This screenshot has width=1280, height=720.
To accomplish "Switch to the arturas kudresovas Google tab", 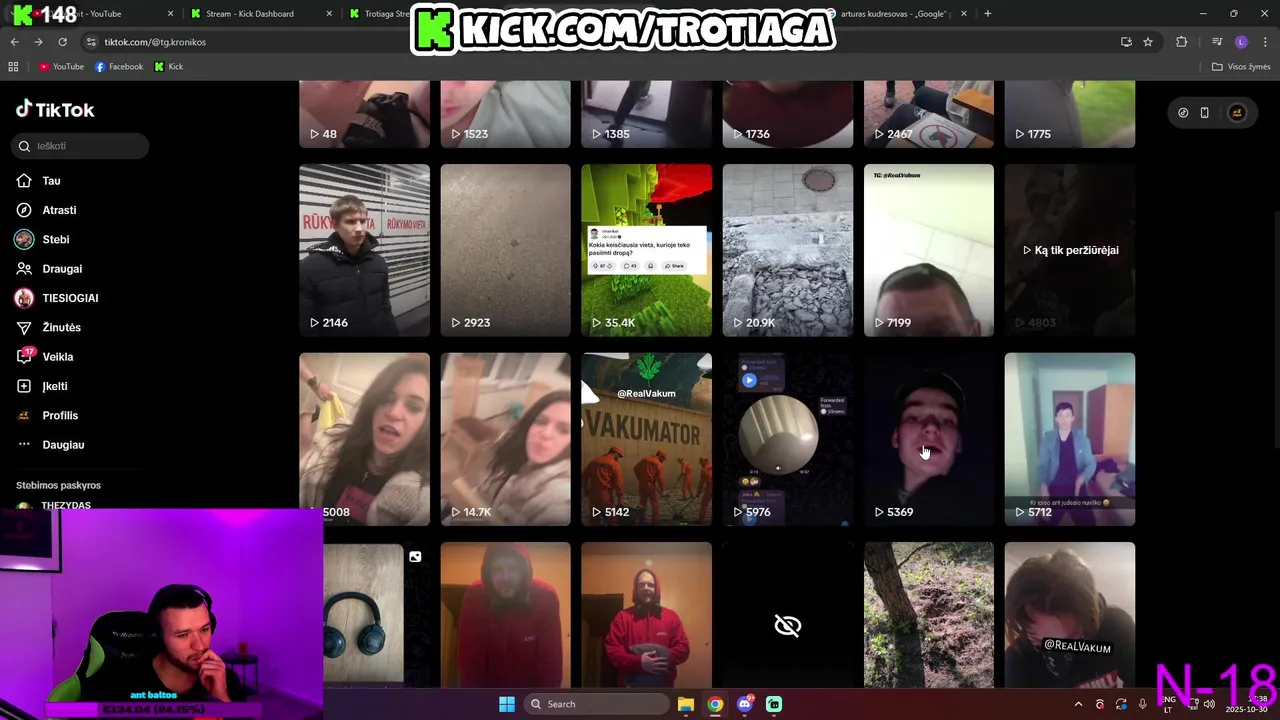I will click(895, 14).
